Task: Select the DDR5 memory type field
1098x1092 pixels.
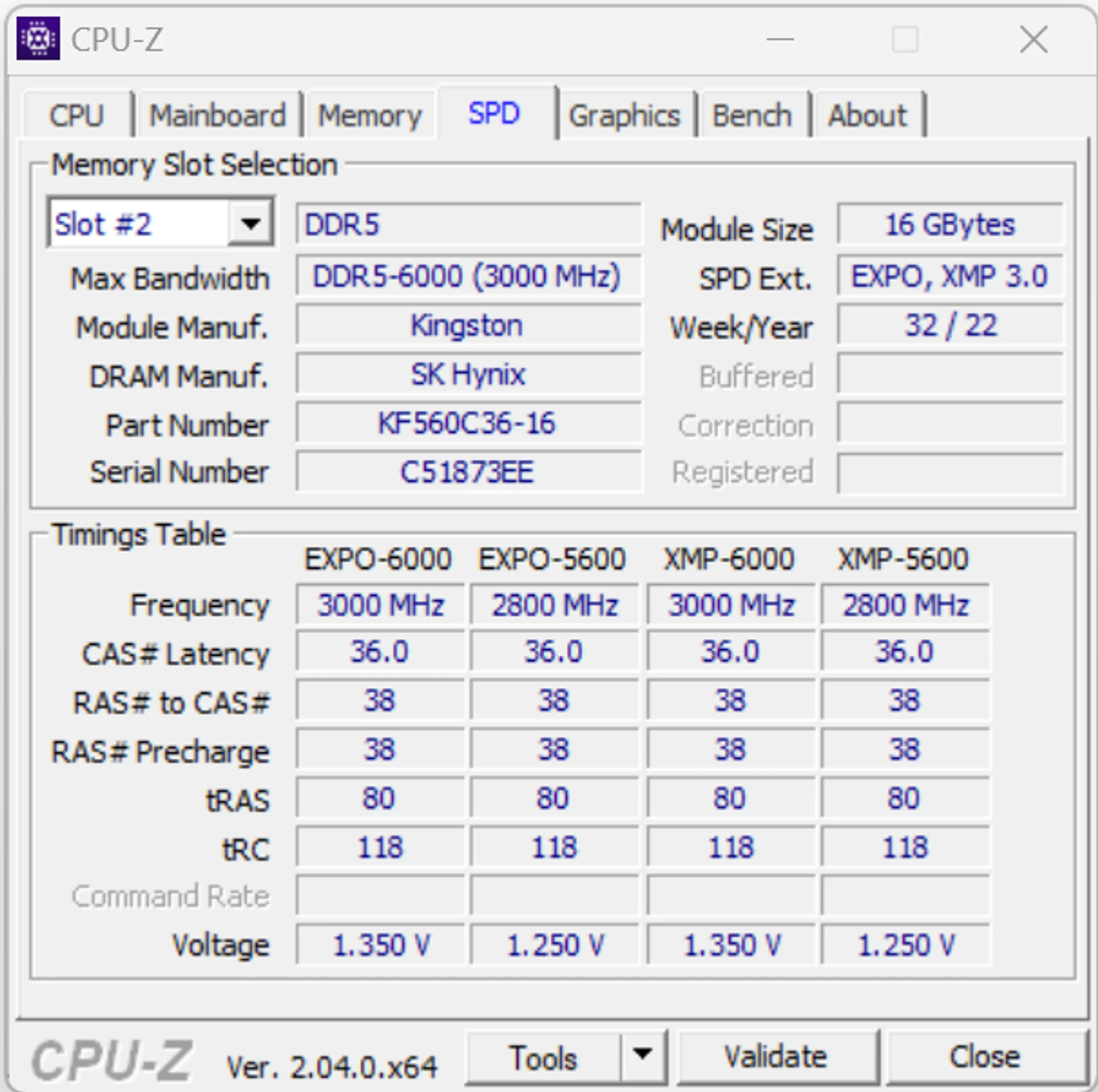Action: click(468, 224)
